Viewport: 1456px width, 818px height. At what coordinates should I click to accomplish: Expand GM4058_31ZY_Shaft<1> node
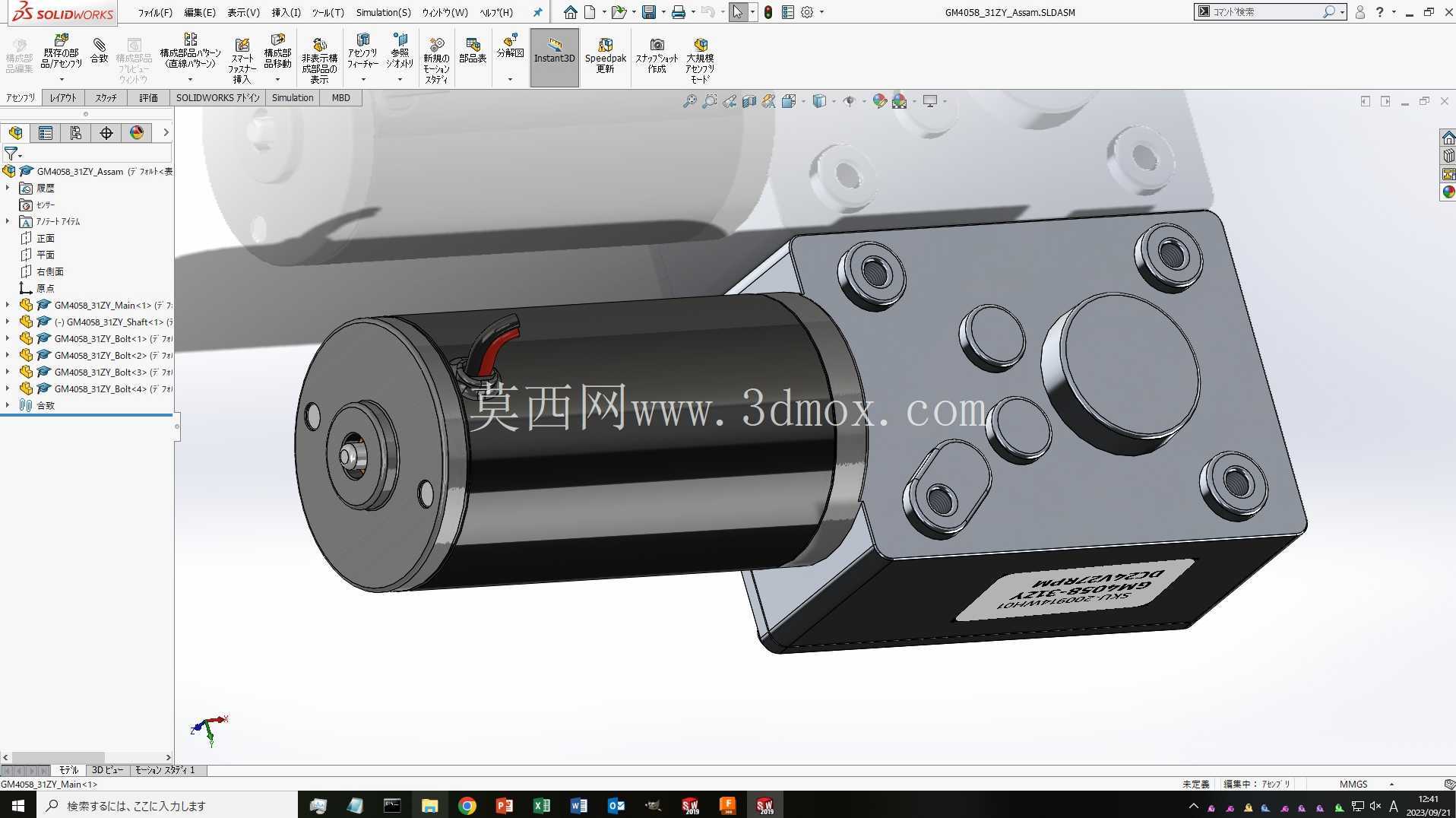click(8, 322)
